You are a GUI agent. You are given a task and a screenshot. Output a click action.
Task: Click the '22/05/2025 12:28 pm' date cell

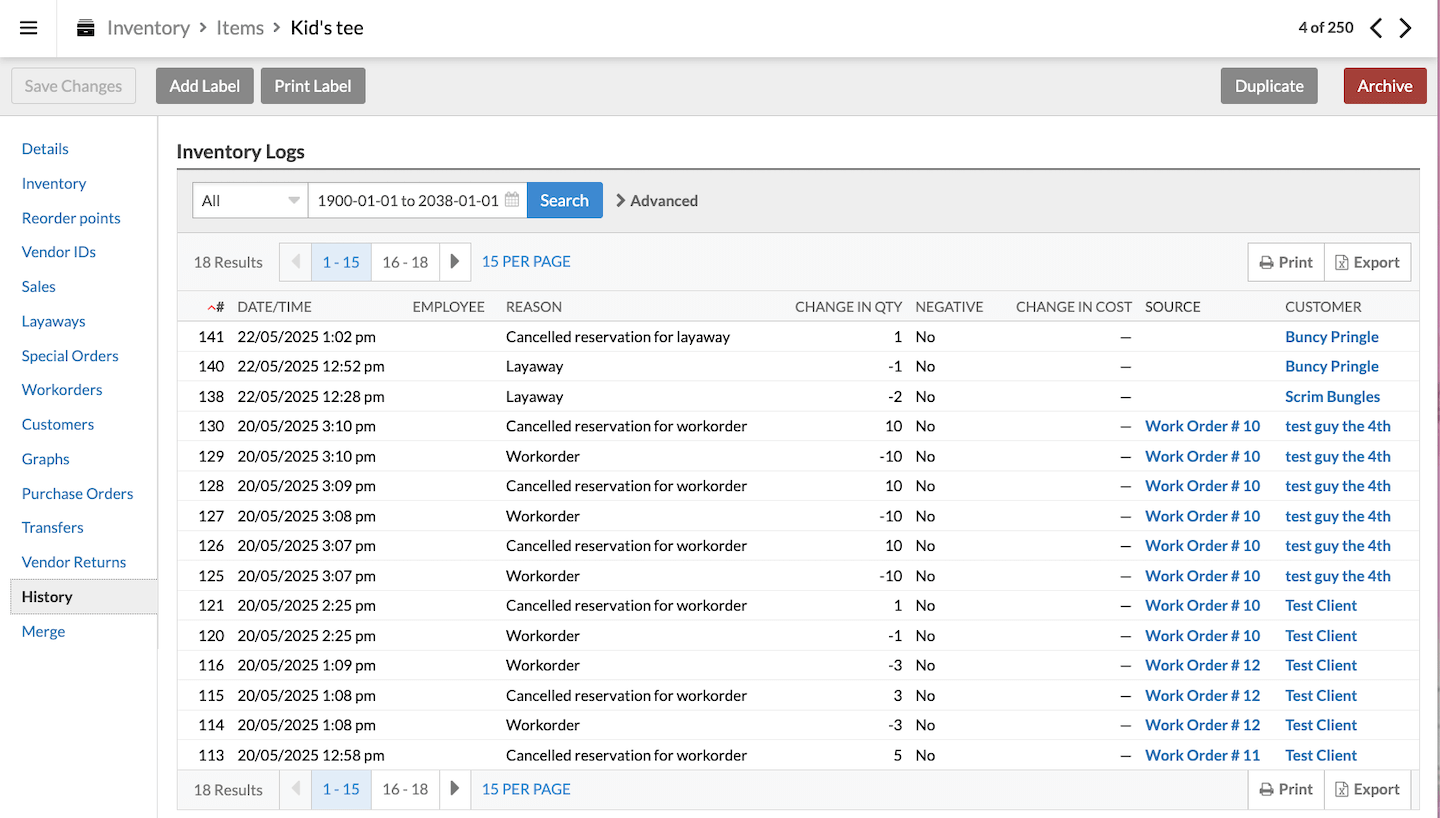coord(311,397)
